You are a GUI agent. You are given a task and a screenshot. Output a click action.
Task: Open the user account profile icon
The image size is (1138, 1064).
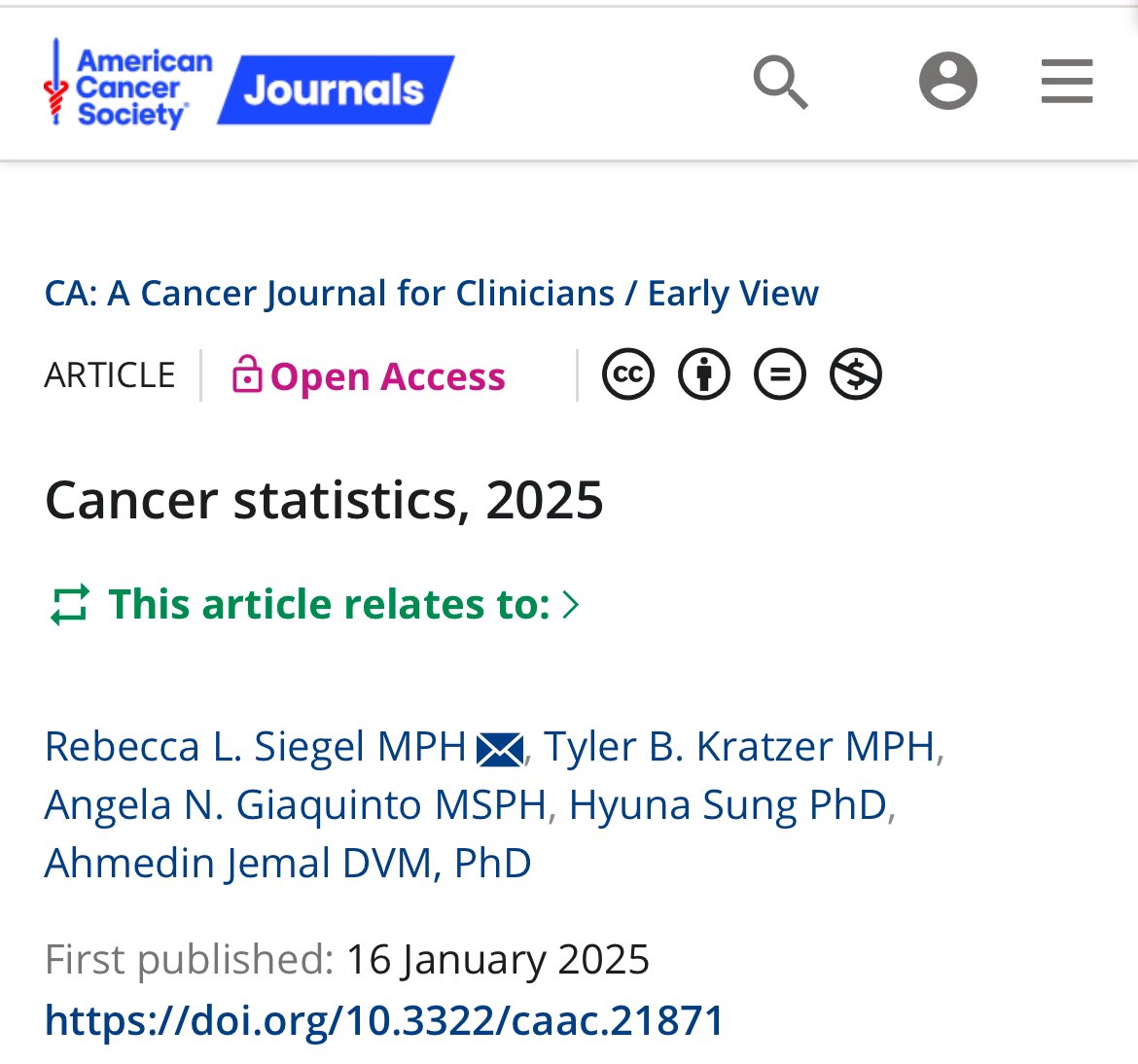(x=948, y=81)
